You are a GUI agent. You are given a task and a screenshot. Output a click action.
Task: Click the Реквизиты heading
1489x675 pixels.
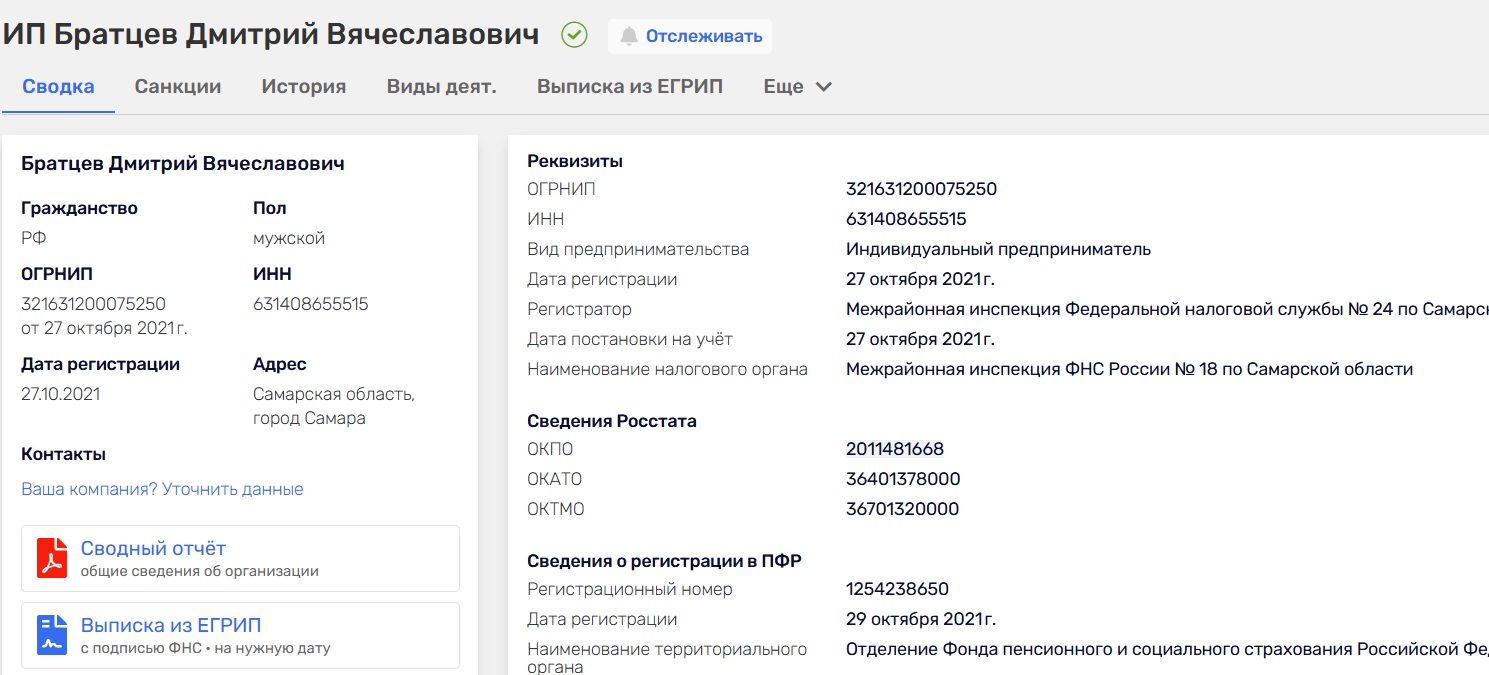(x=575, y=161)
